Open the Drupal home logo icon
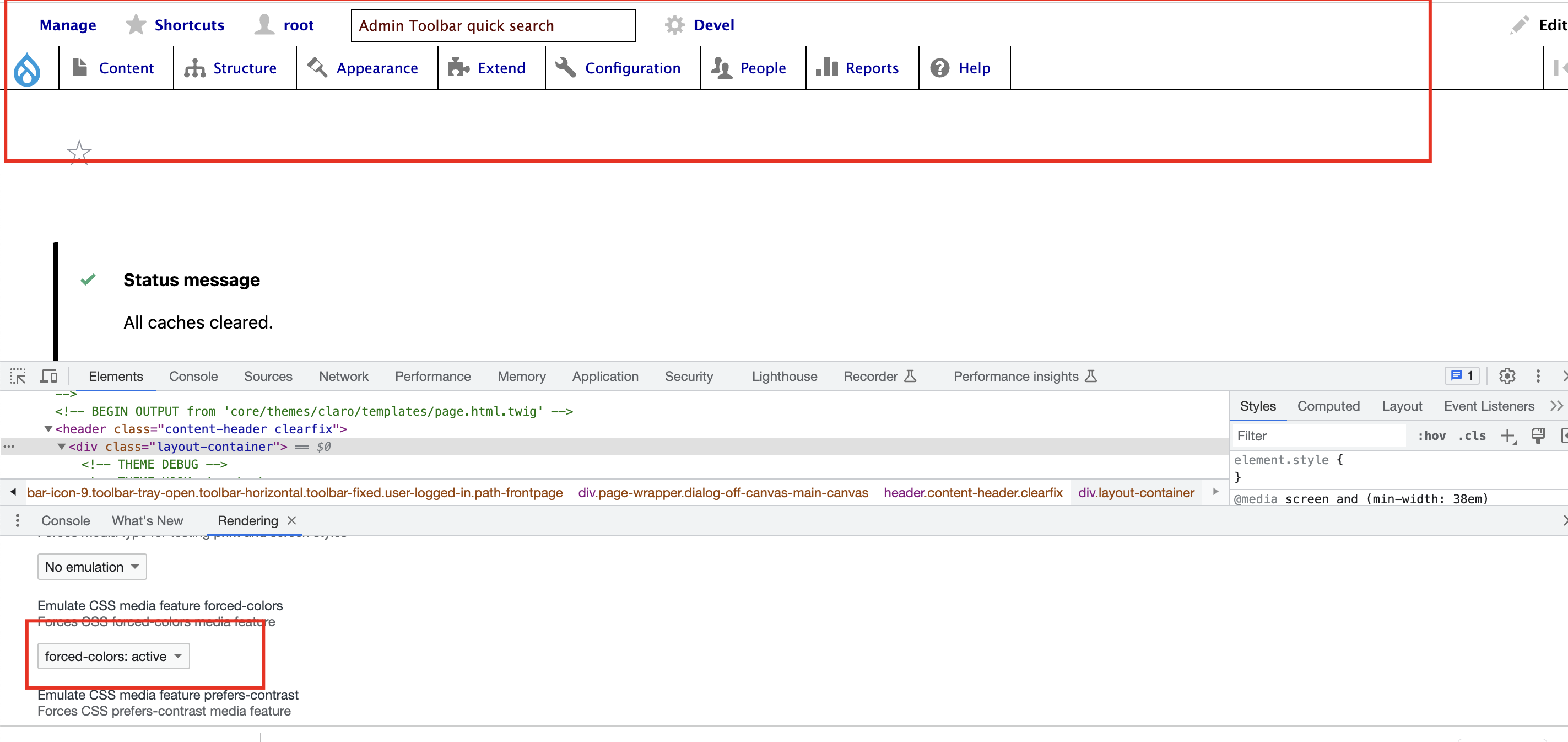 click(27, 69)
